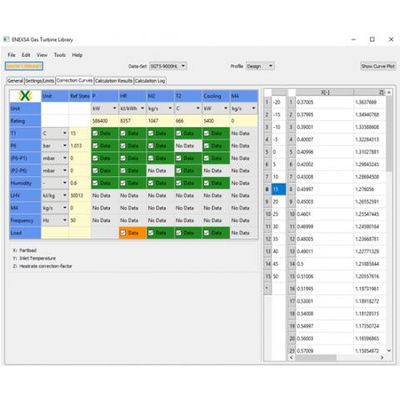The height and width of the screenshot is (400, 400).
Task: Toggle the Humidity Data checkbox under Cooling
Action: 207,183
